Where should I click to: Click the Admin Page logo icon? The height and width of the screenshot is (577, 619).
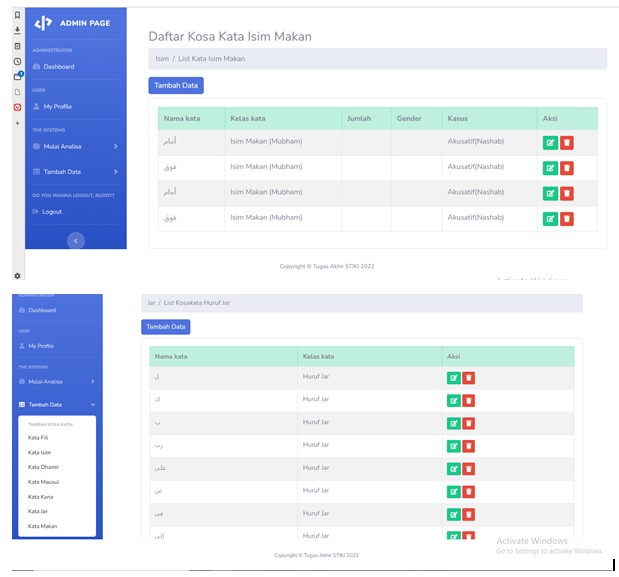point(43,23)
